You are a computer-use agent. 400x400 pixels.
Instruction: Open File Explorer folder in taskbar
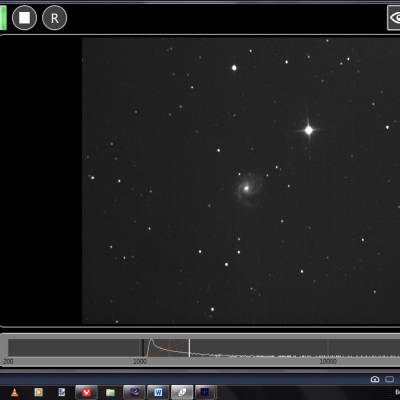point(110,393)
